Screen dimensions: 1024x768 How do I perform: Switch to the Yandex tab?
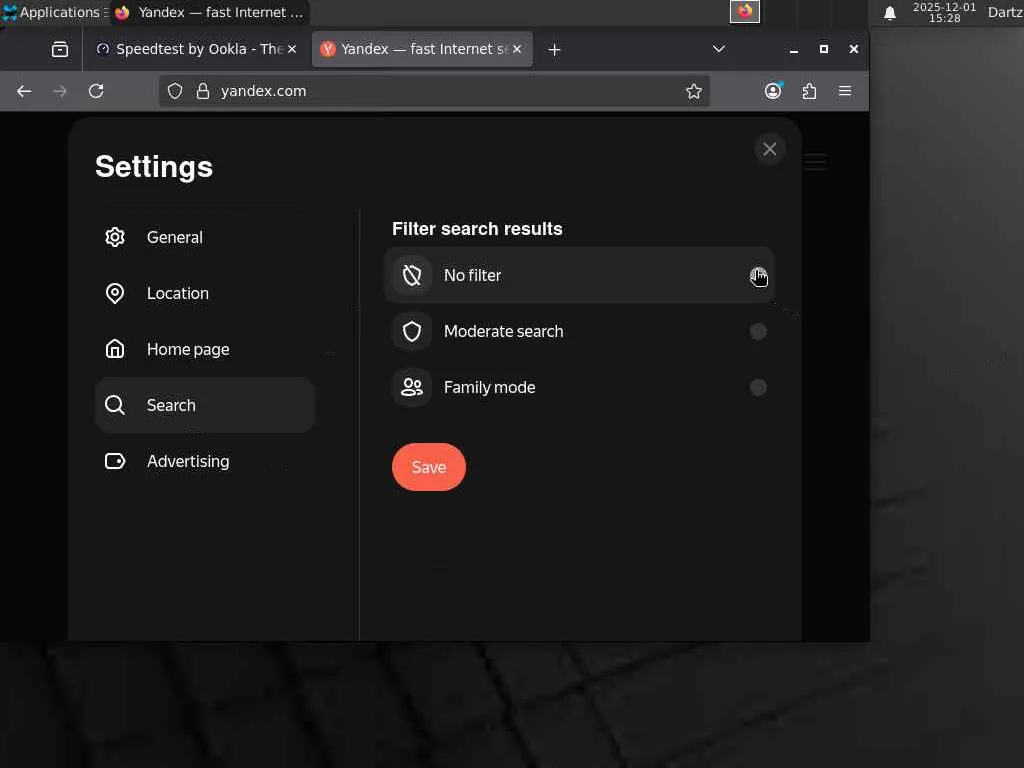(x=422, y=50)
